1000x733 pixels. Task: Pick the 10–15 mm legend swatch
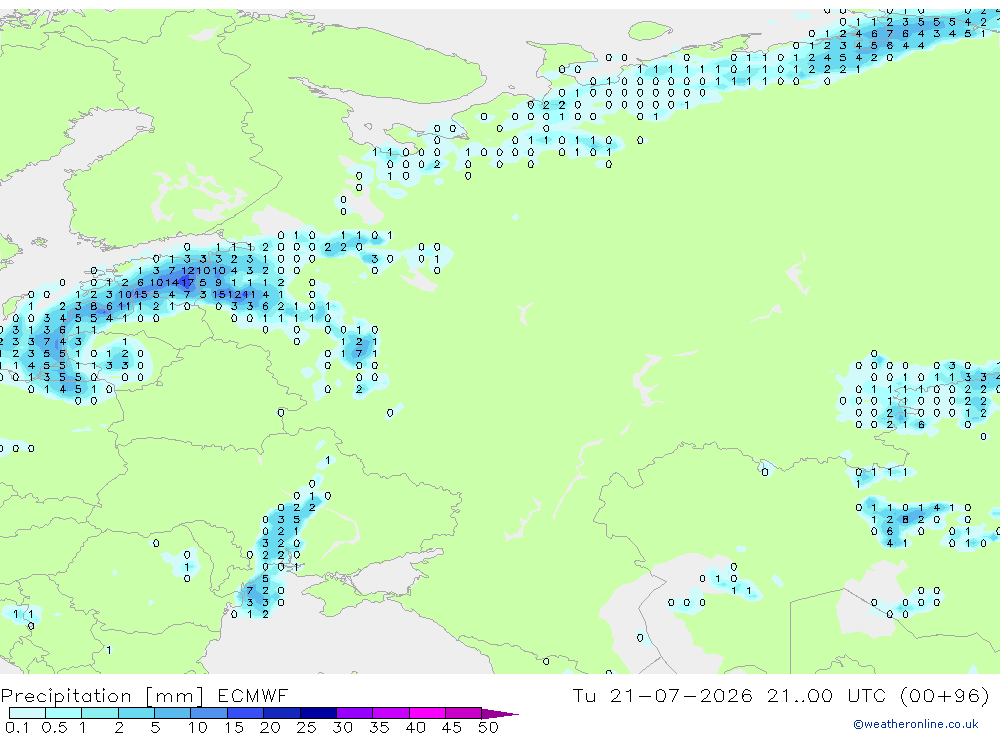pyautogui.click(x=209, y=713)
